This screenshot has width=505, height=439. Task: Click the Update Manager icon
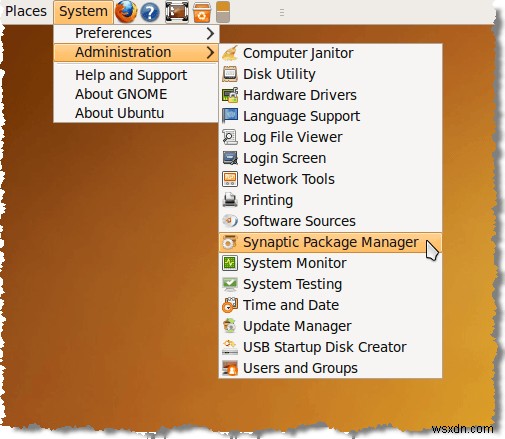click(230, 326)
